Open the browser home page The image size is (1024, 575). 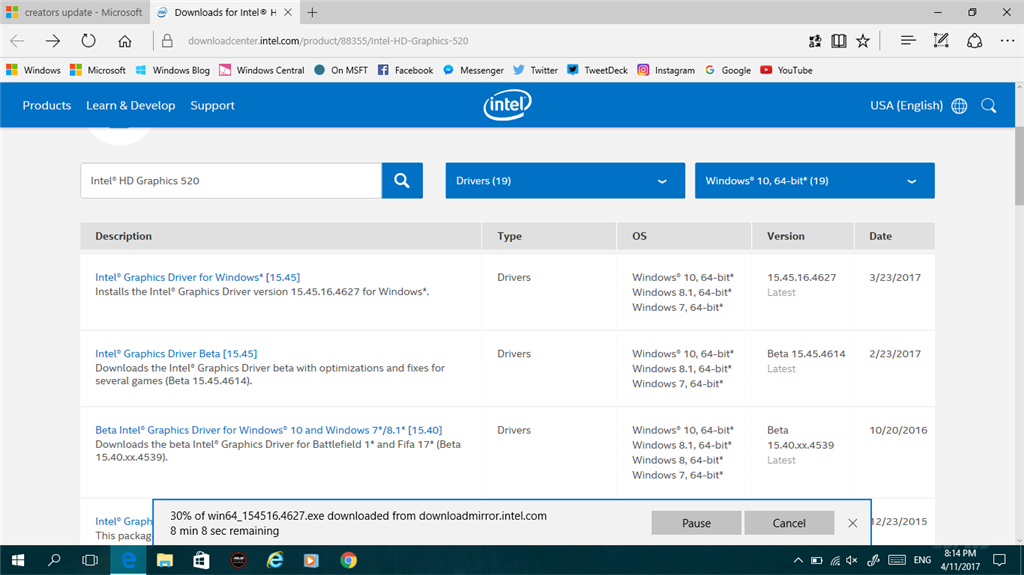pos(125,41)
